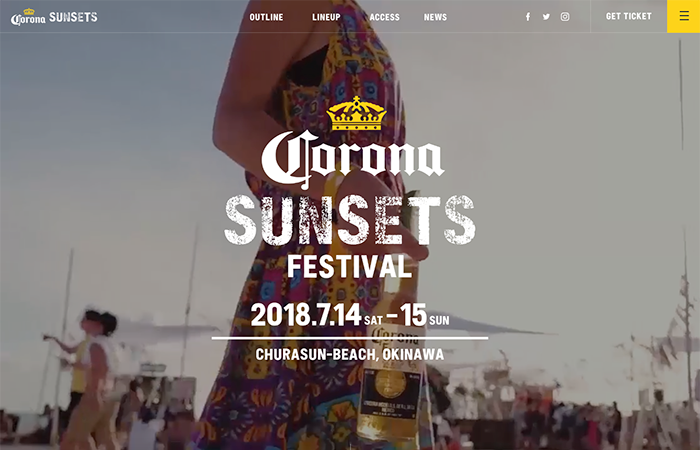Click the Corona Sunsets header logo
The height and width of the screenshot is (450, 700).
click(x=54, y=17)
